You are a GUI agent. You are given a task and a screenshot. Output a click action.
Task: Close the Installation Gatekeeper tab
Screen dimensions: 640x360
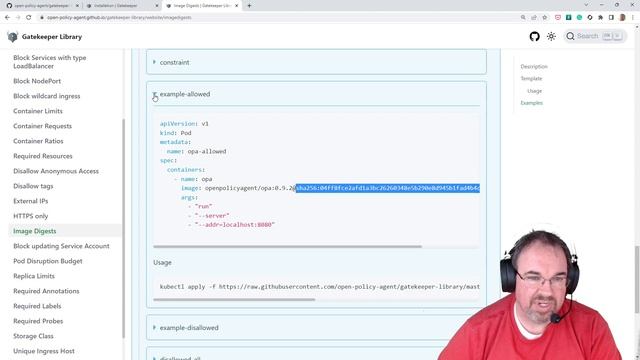pos(157,6)
